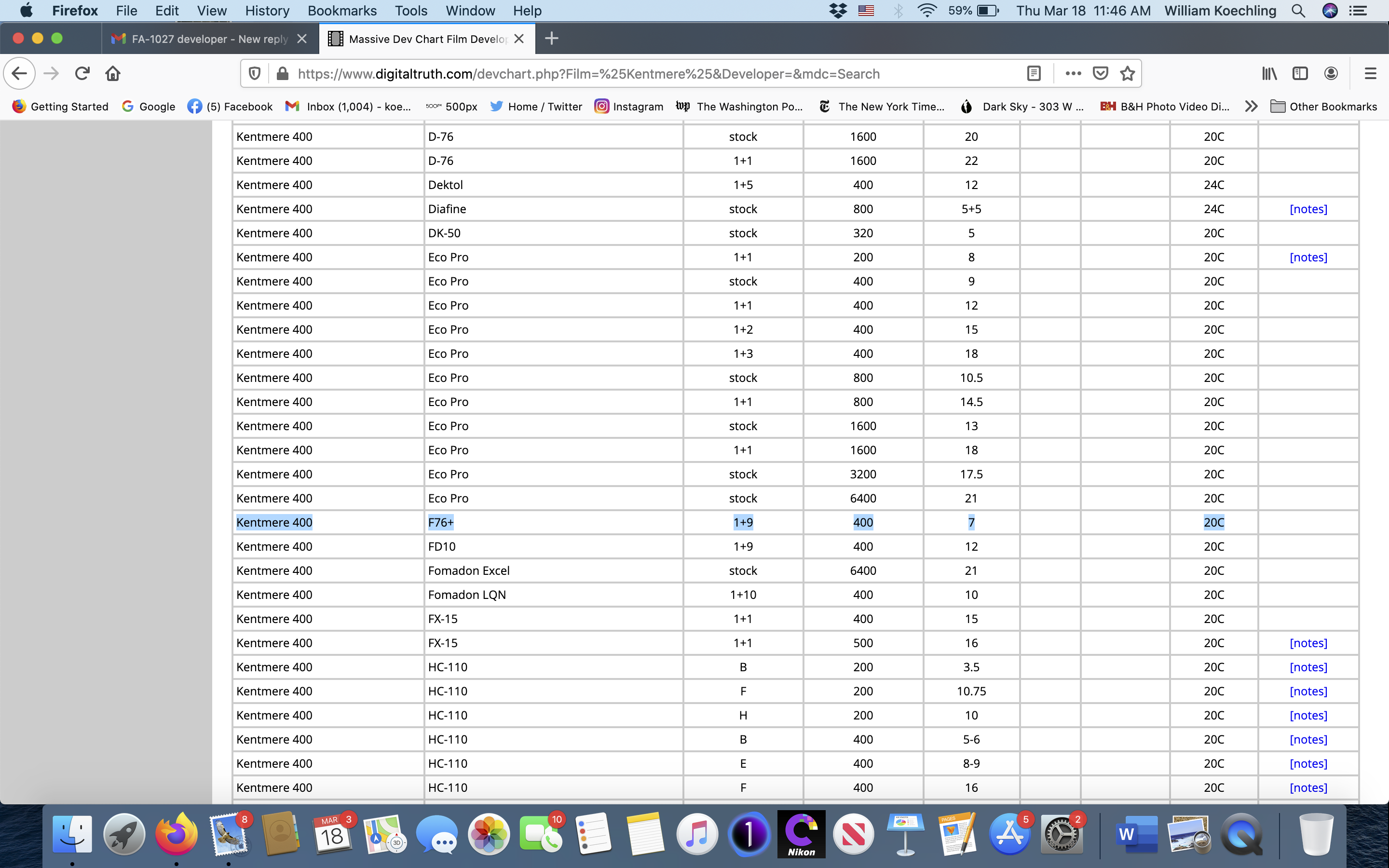Open the Google bookmark
Viewport: 1389px width, 868px height.
coord(149,106)
